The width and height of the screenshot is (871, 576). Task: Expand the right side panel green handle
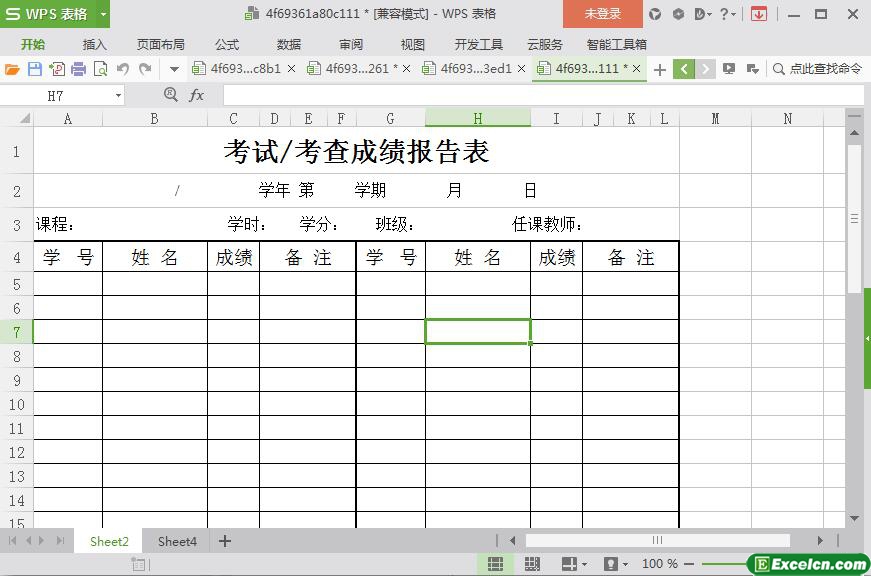point(867,338)
